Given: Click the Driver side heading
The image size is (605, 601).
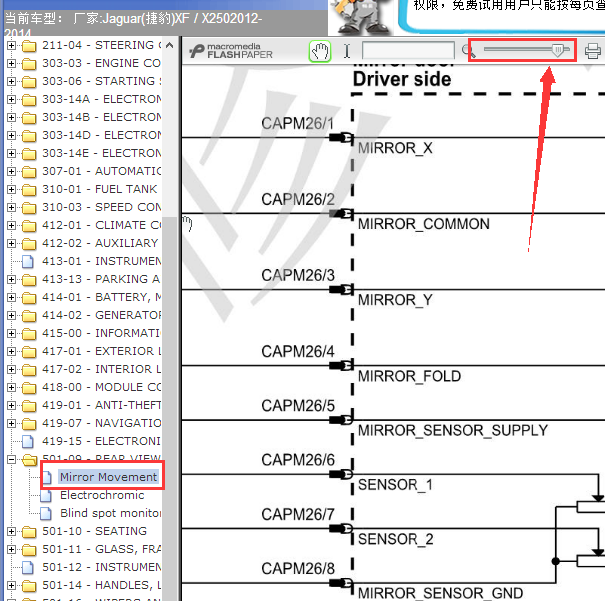Looking at the screenshot, I should (402, 79).
